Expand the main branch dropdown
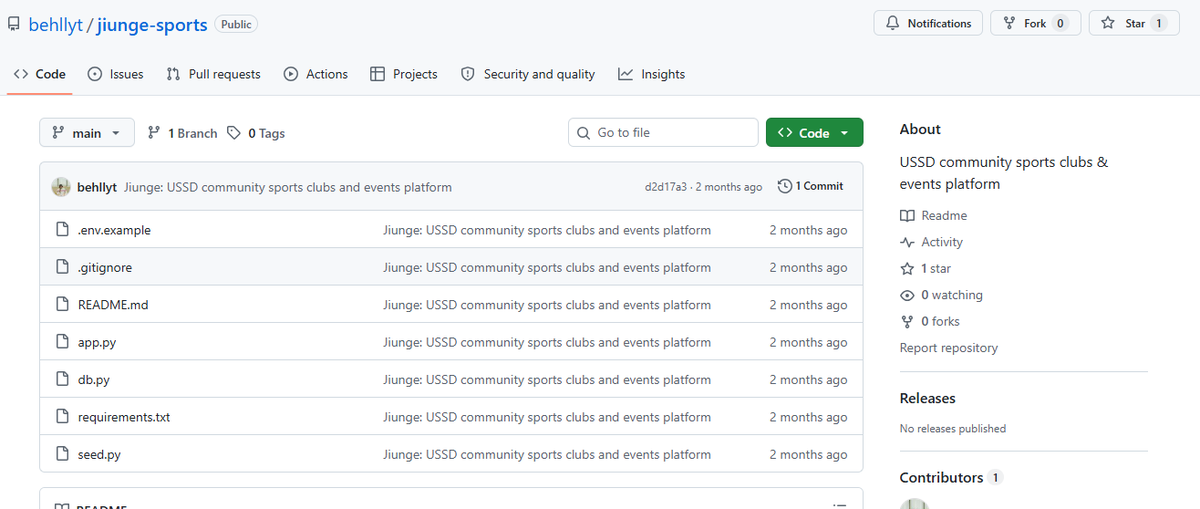 click(86, 133)
